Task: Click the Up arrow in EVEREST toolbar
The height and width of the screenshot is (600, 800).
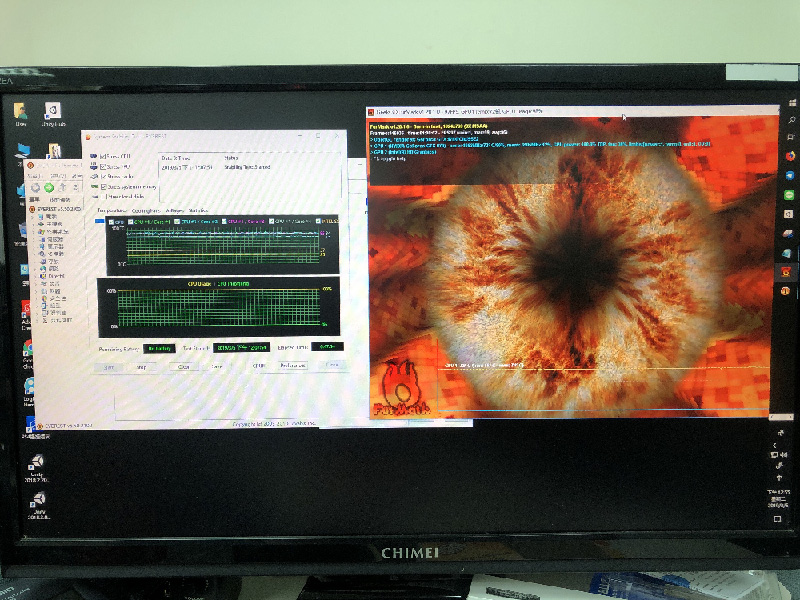Action: [62, 188]
